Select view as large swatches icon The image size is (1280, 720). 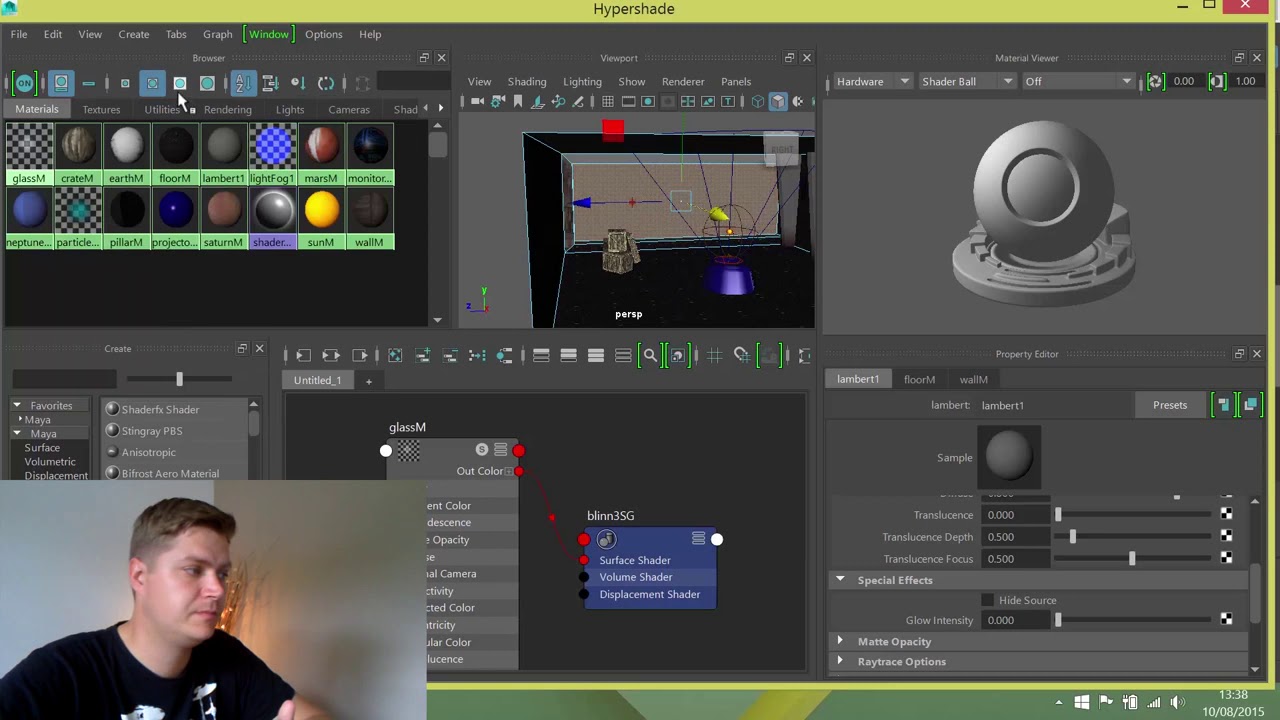click(180, 83)
